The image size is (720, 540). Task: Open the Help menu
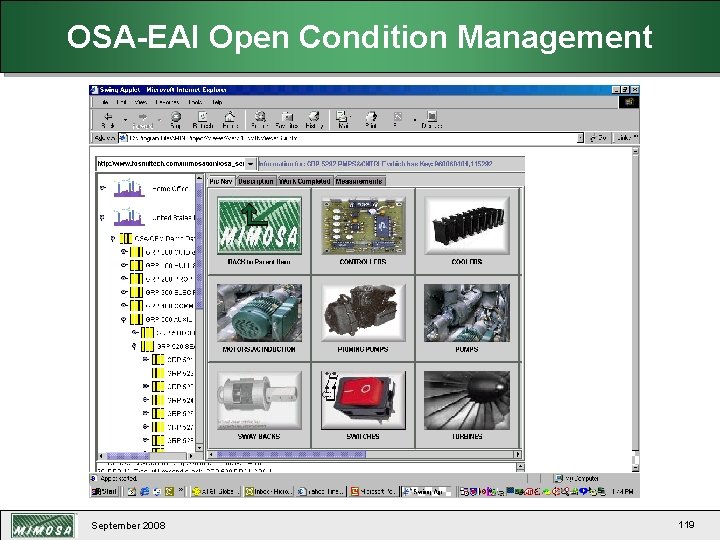coord(217,102)
